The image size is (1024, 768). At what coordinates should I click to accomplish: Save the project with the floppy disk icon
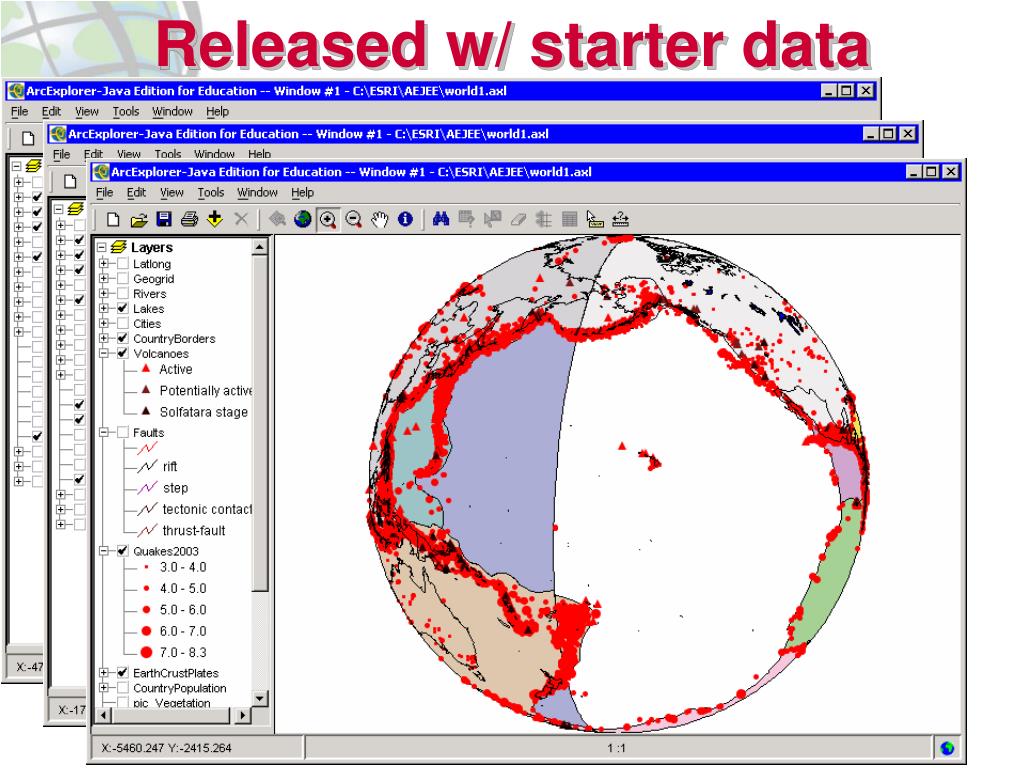(164, 219)
